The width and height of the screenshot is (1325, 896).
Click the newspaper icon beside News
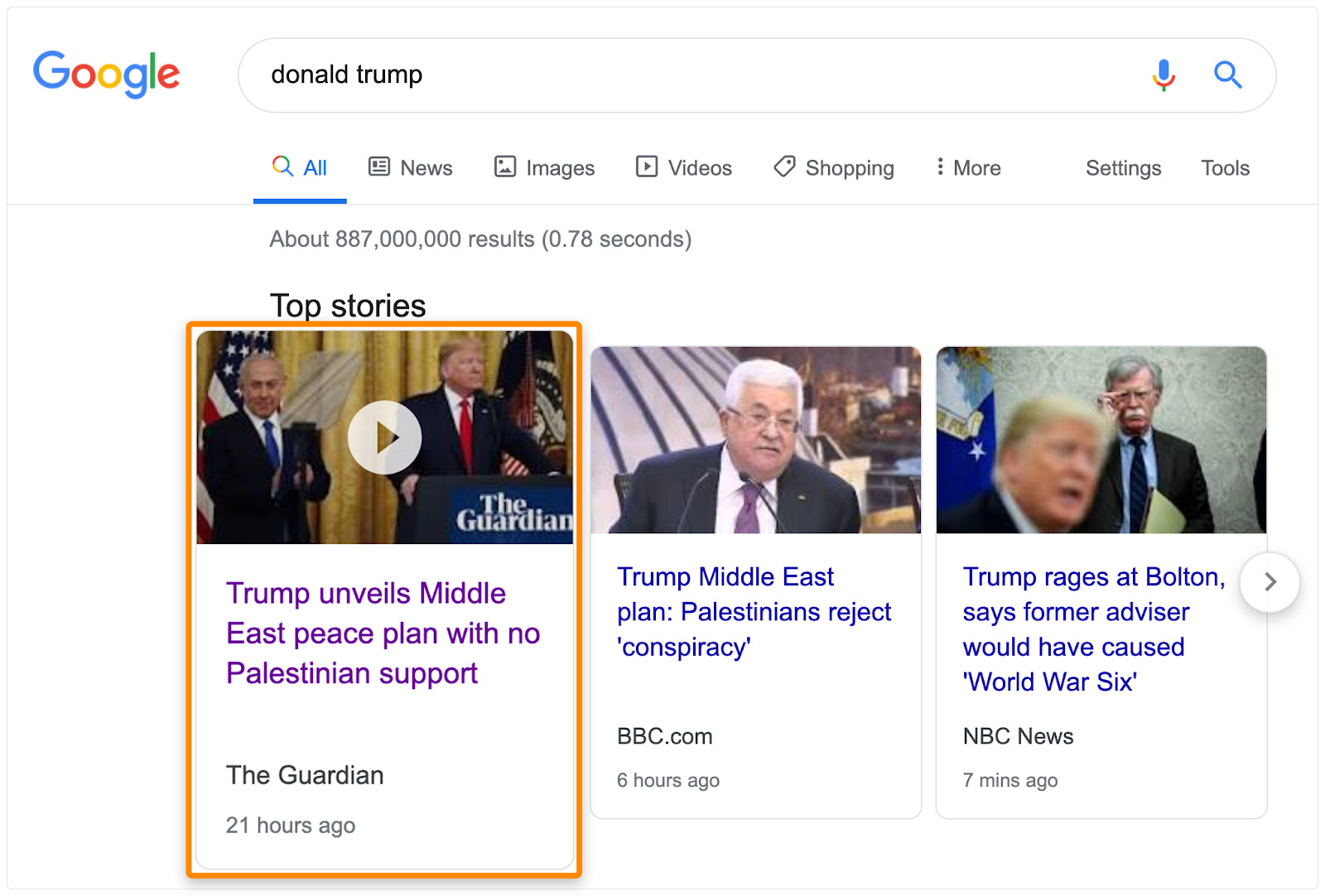pyautogui.click(x=378, y=166)
